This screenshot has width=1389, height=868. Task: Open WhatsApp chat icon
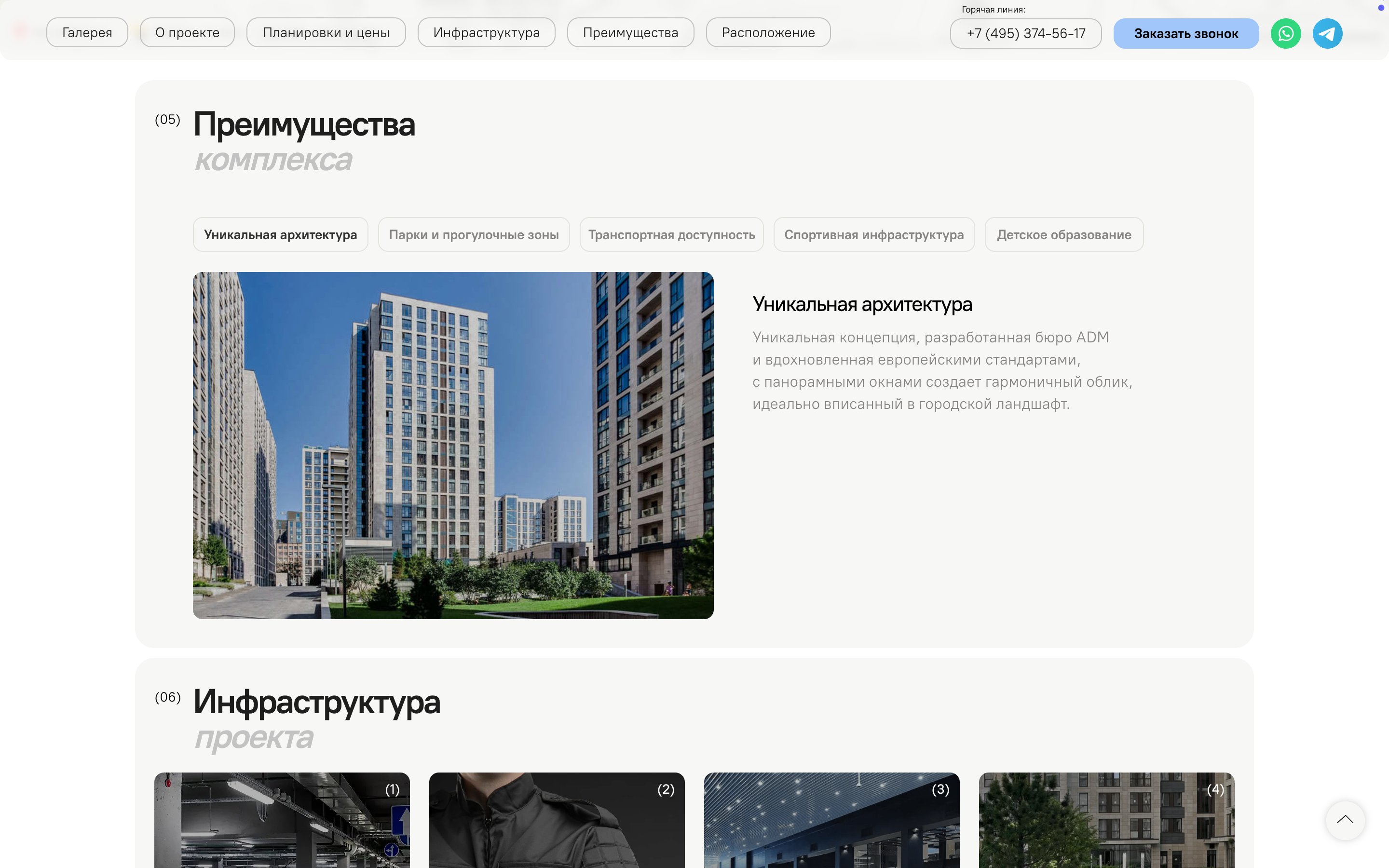tap(1286, 33)
